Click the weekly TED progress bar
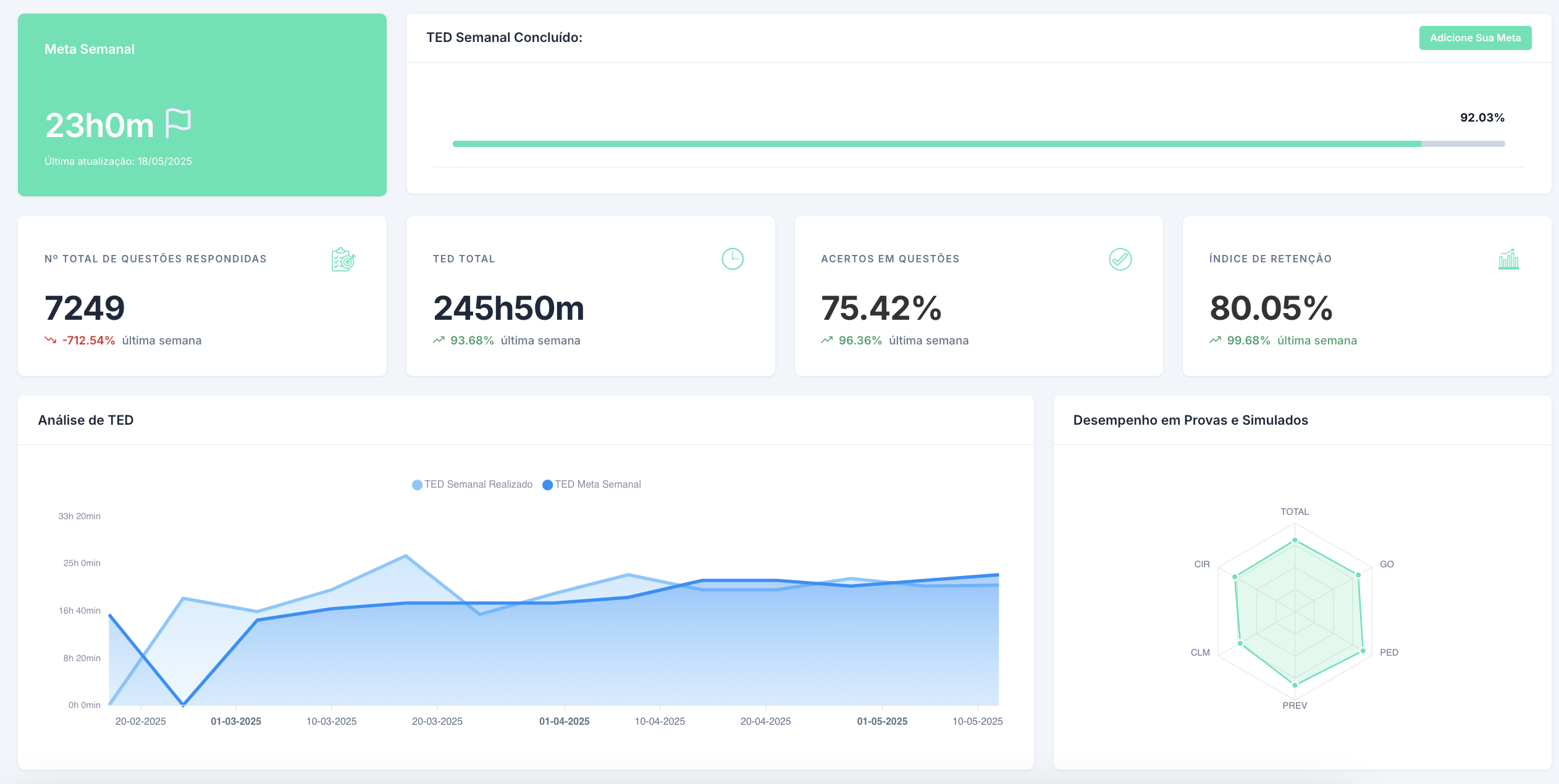Image resolution: width=1559 pixels, height=784 pixels. pos(978,144)
